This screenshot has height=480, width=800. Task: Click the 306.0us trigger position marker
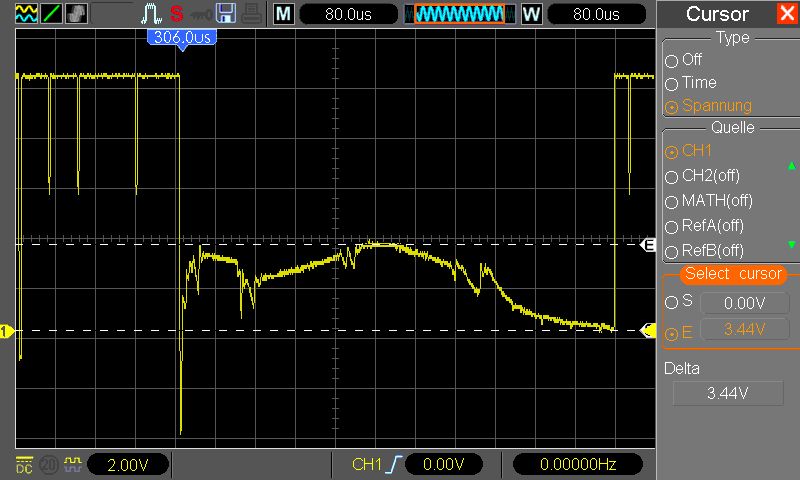click(182, 39)
